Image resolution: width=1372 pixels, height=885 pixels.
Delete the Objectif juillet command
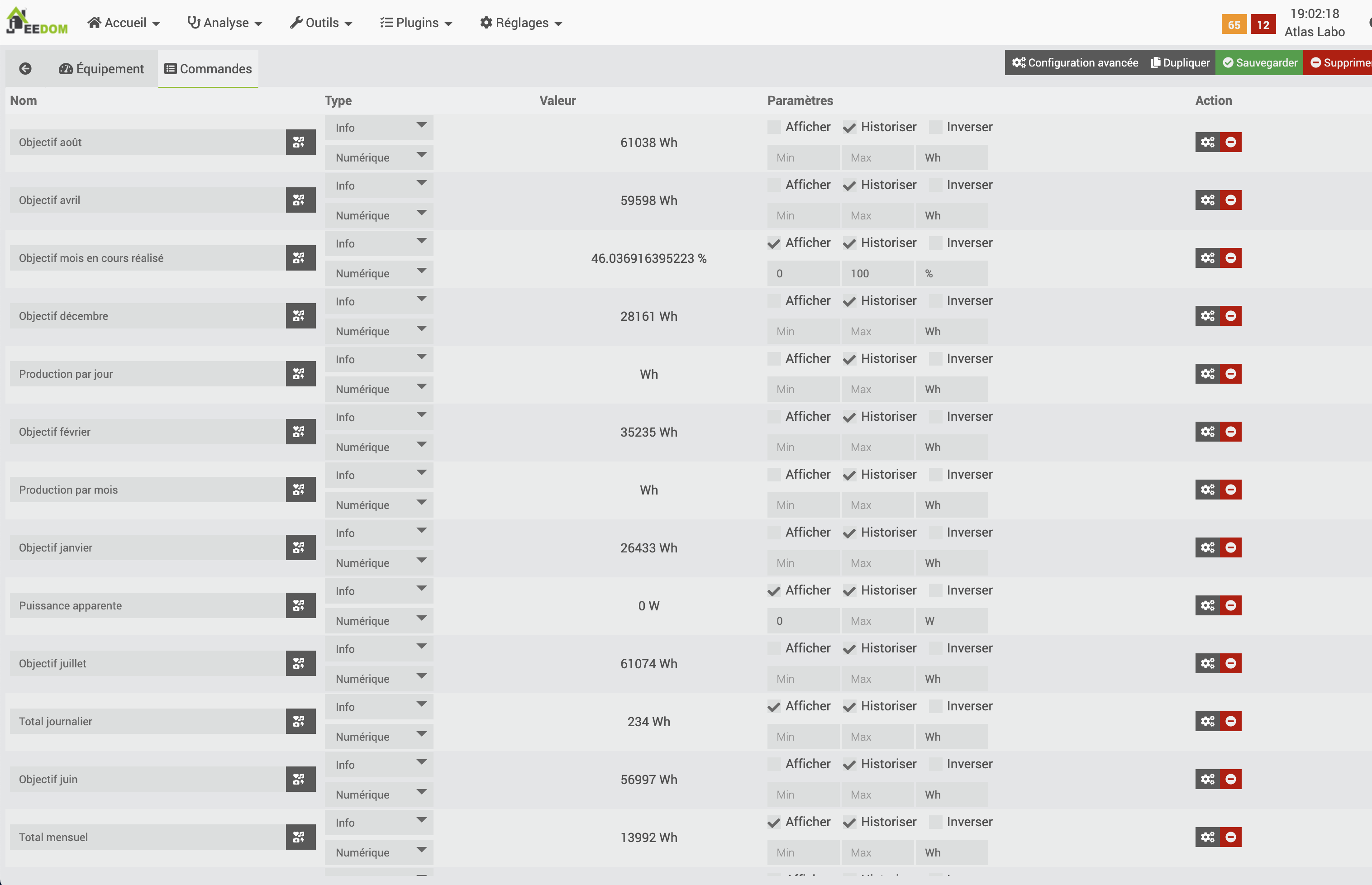(x=1231, y=664)
